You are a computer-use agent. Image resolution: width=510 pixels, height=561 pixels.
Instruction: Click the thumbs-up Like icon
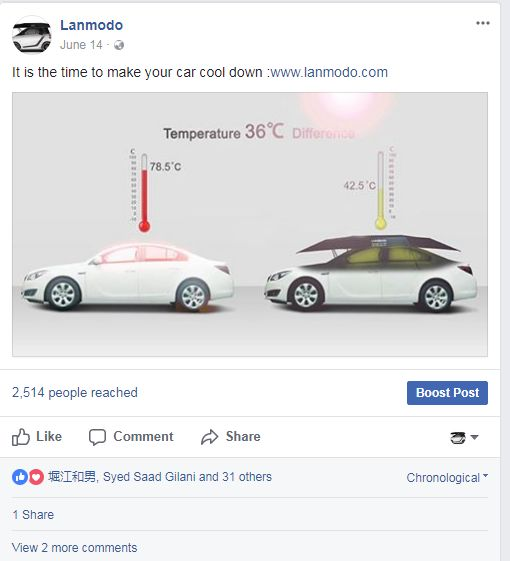click(x=21, y=437)
